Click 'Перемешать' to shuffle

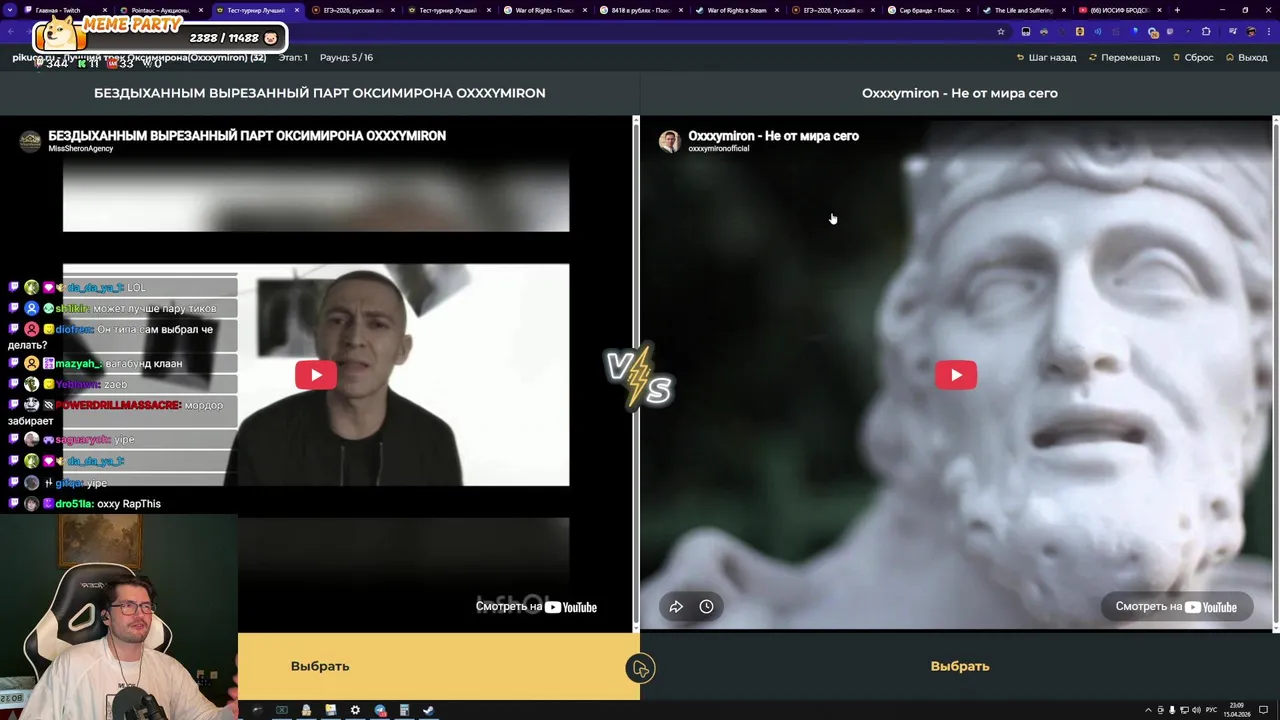(x=1125, y=57)
